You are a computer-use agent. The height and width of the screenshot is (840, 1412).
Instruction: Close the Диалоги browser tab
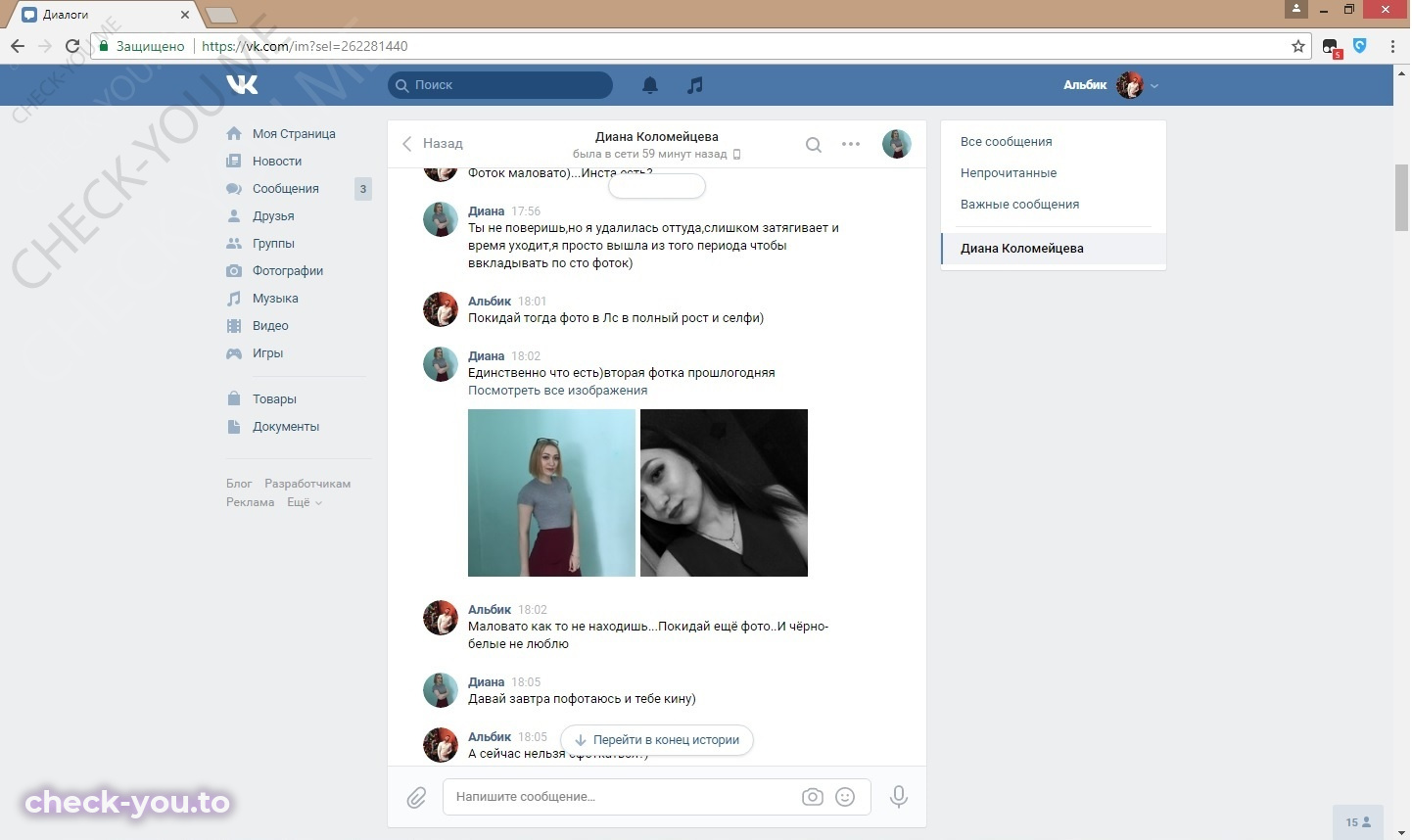[184, 15]
